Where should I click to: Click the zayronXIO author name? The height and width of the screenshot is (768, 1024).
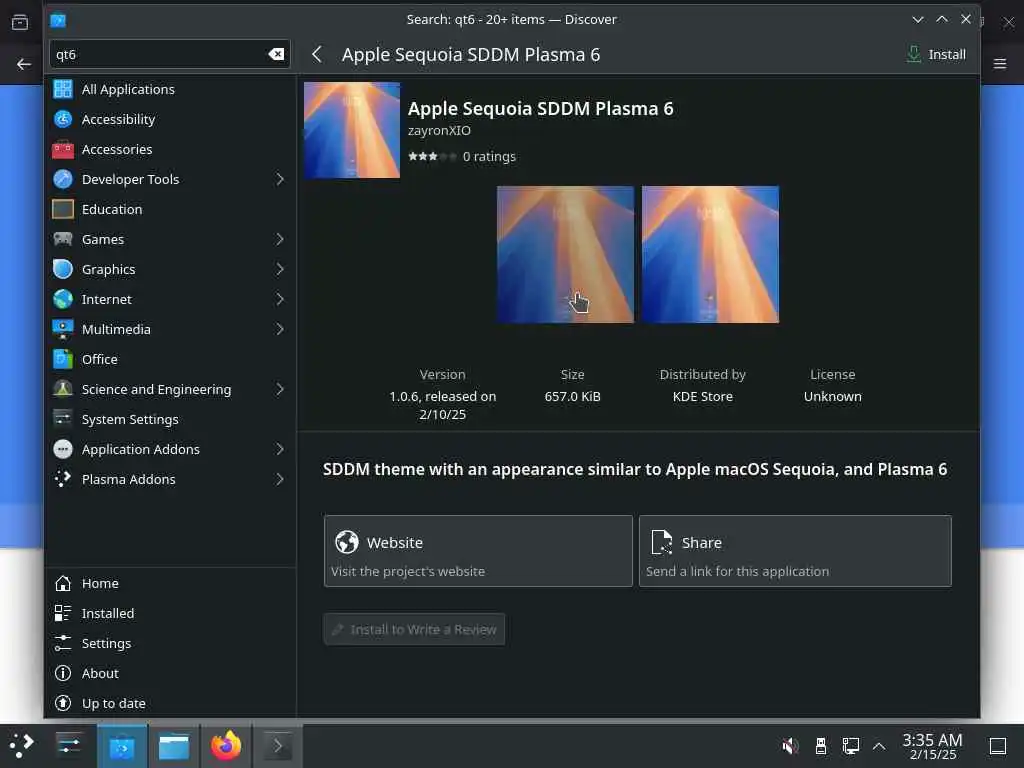pos(440,130)
